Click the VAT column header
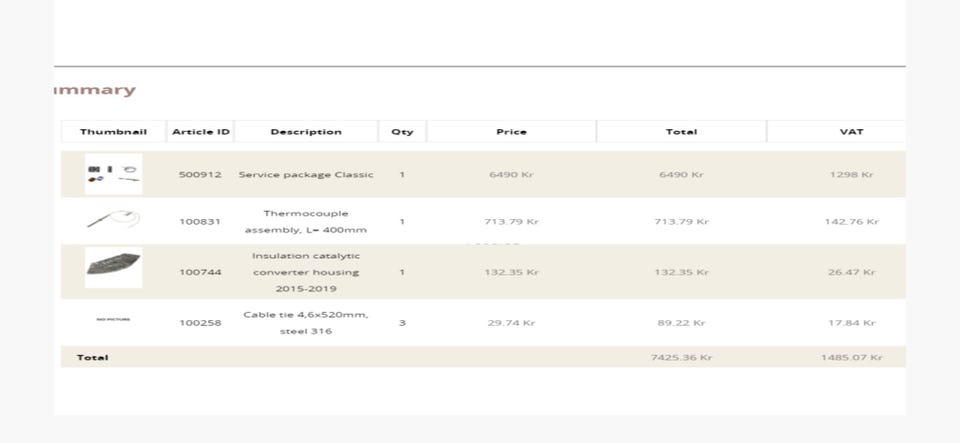Image resolution: width=960 pixels, height=443 pixels. tap(851, 132)
